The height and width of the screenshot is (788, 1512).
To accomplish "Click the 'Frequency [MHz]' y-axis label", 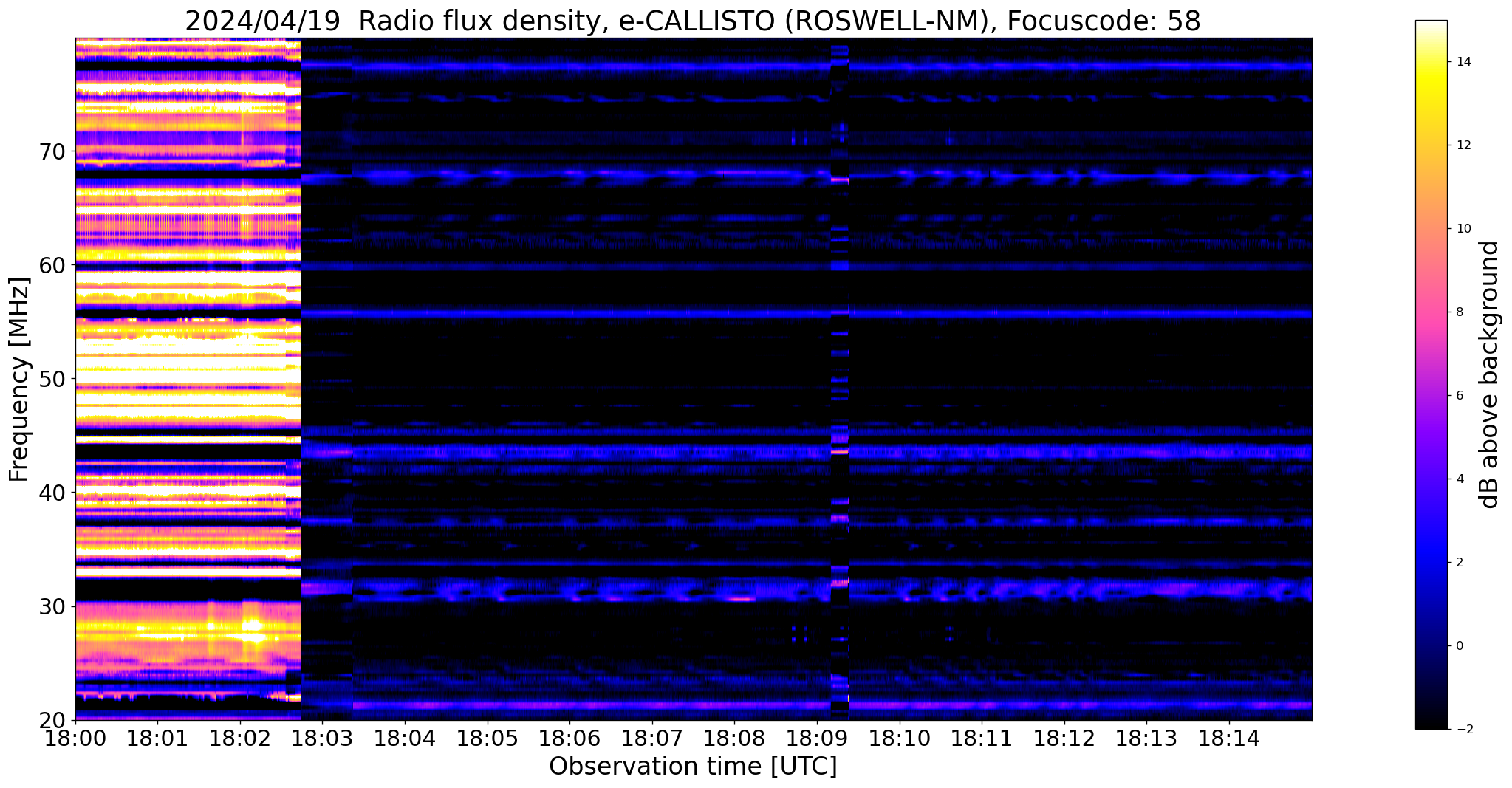I will [x=19, y=379].
